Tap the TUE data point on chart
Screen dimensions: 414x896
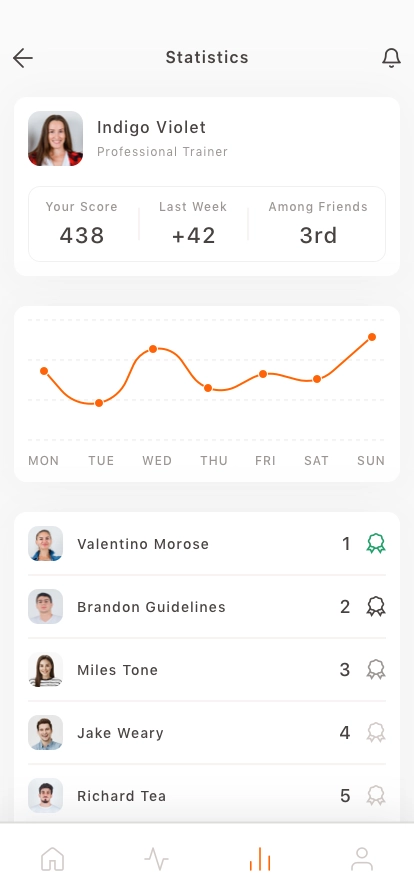pyautogui.click(x=99, y=403)
